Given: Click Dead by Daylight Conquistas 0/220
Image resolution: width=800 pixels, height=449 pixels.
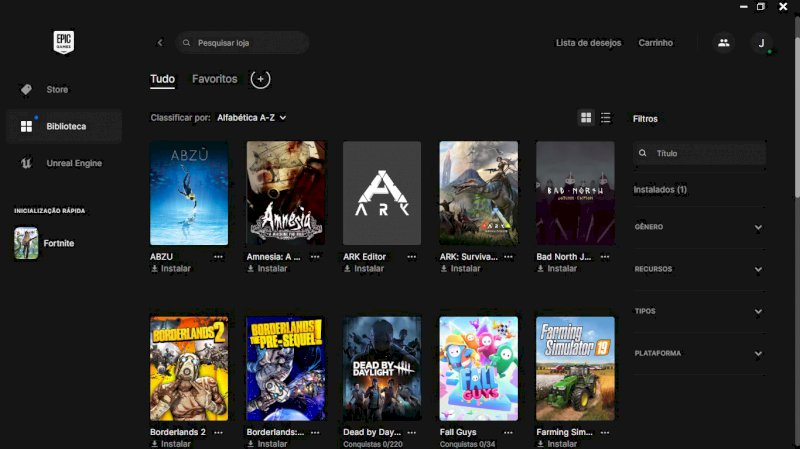Looking at the screenshot, I should point(373,444).
